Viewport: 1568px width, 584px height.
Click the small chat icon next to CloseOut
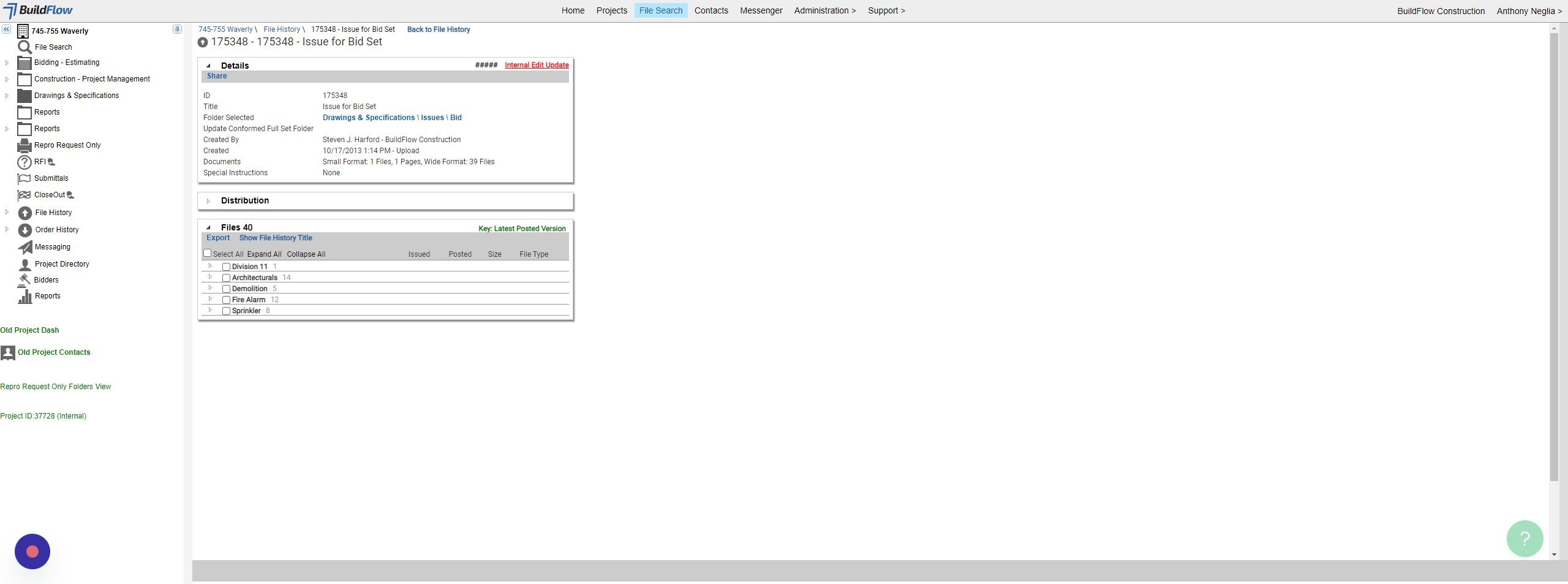pyautogui.click(x=70, y=195)
